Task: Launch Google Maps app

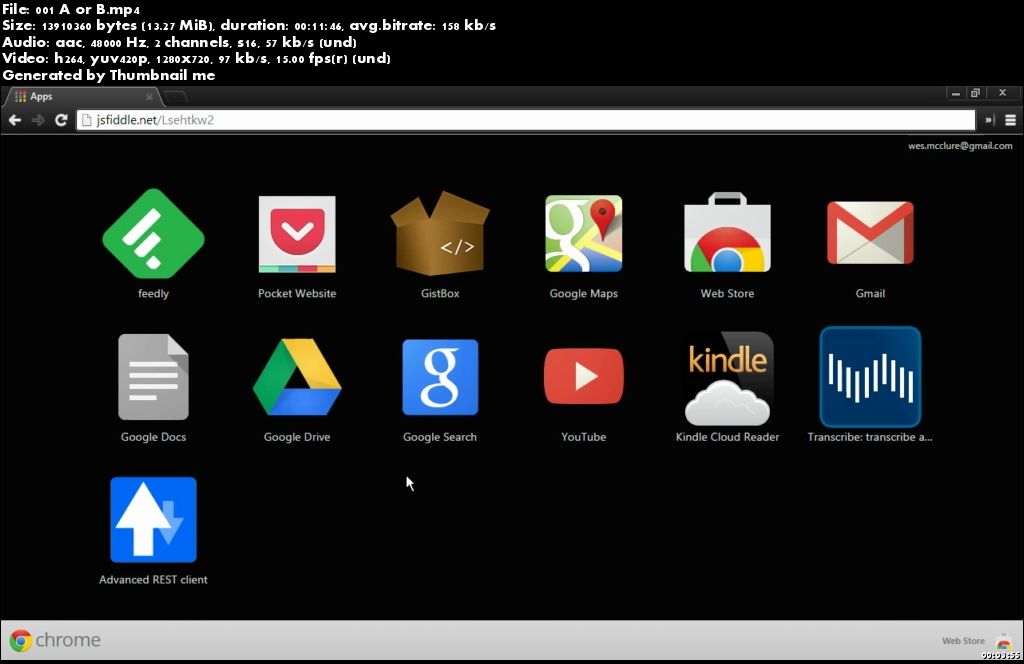Action: 584,233
